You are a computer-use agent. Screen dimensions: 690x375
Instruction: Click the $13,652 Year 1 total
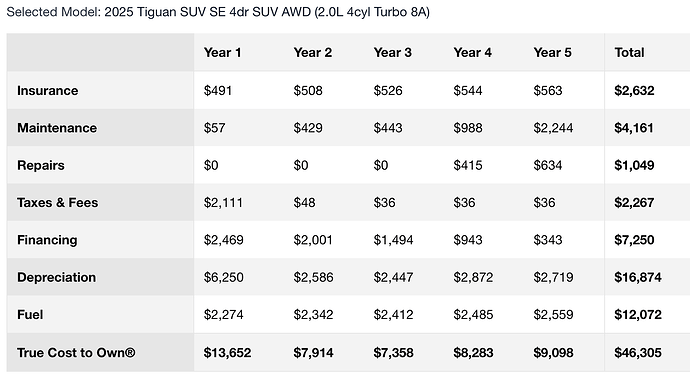(x=227, y=353)
